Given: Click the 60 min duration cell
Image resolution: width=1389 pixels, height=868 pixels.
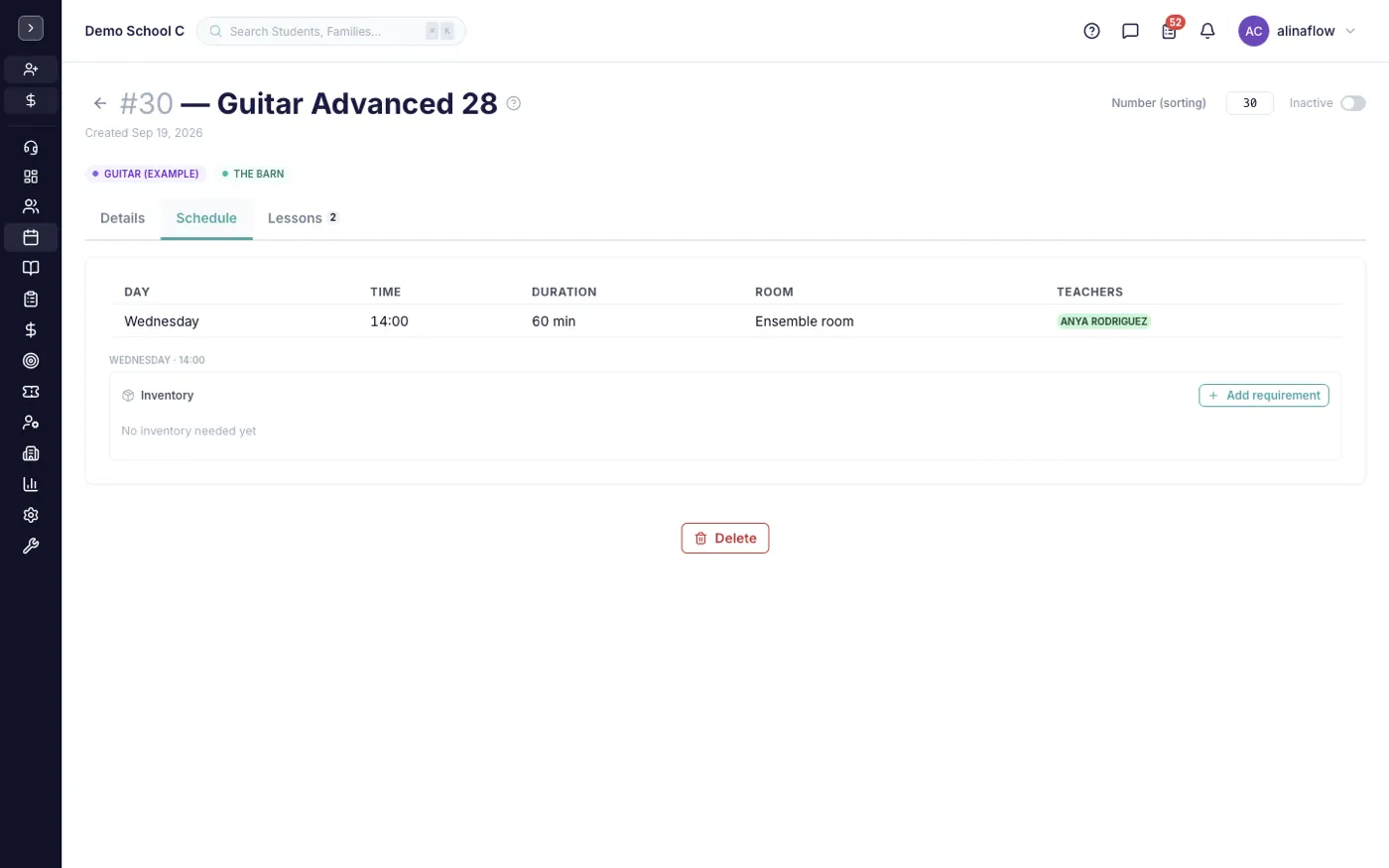Looking at the screenshot, I should coord(554,321).
